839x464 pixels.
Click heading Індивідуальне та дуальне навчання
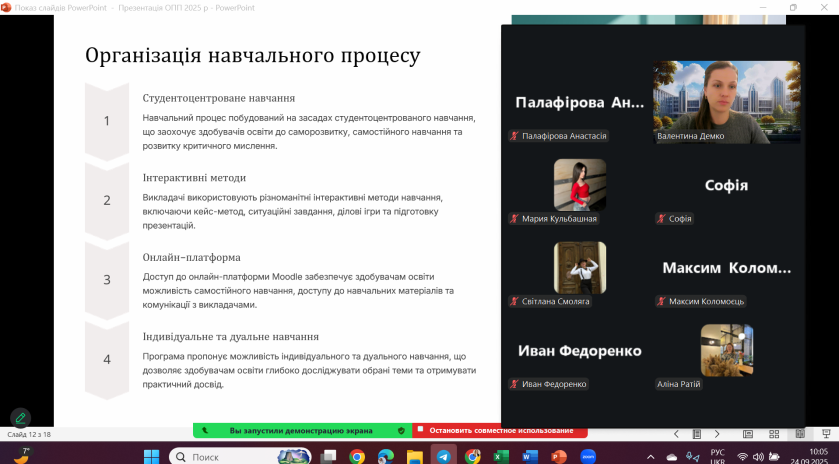coord(231,337)
